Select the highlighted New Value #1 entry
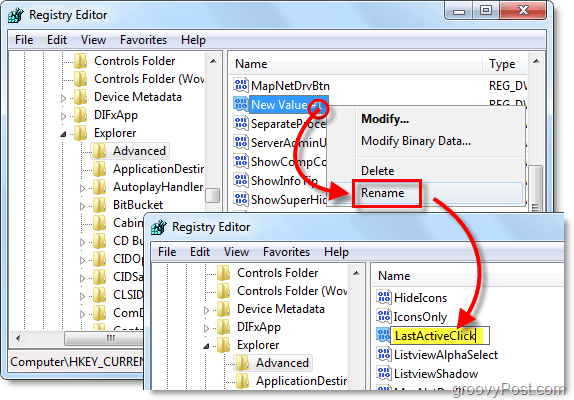The image size is (574, 400). tap(288, 105)
